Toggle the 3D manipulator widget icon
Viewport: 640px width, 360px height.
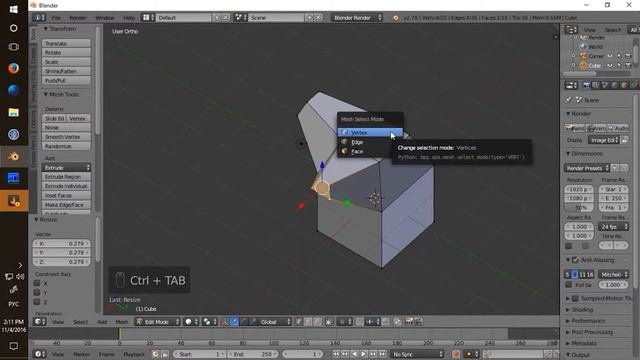(225, 322)
